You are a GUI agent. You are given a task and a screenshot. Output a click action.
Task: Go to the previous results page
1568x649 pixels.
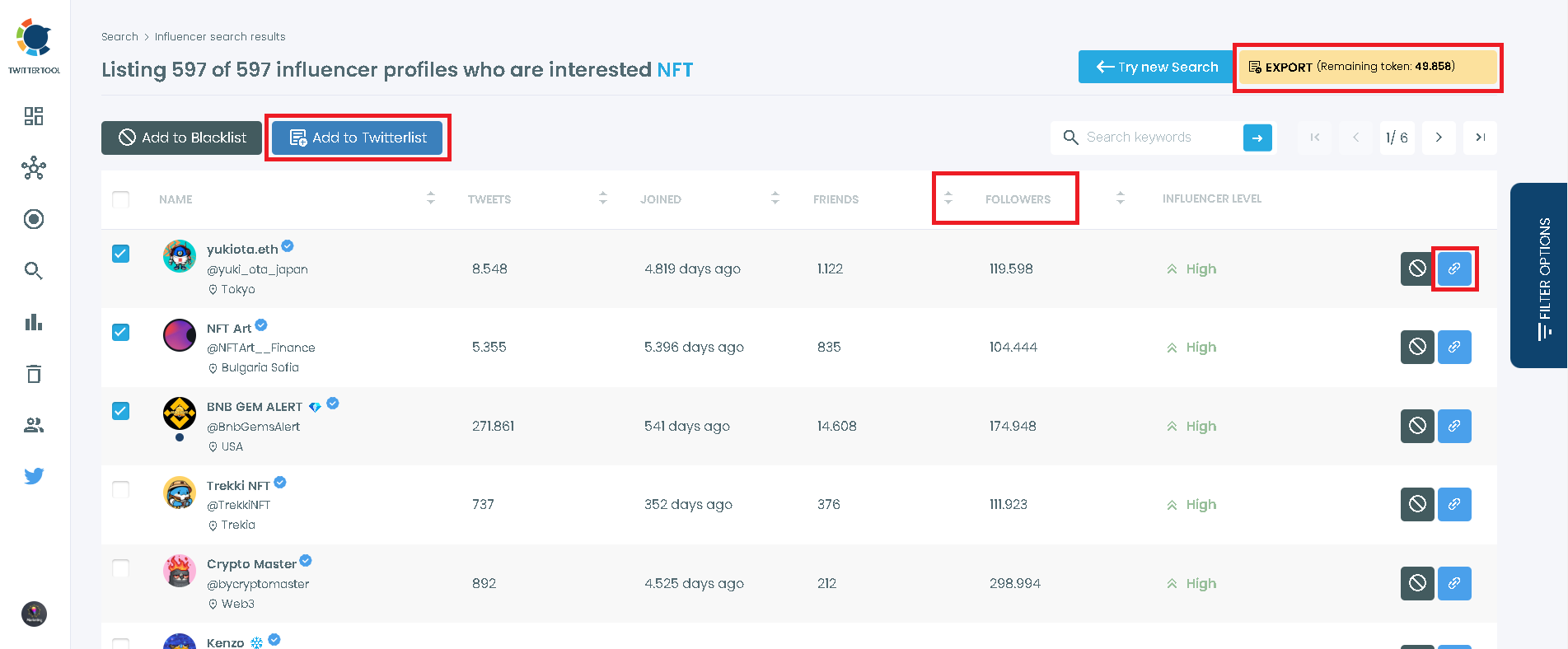[x=1356, y=138]
